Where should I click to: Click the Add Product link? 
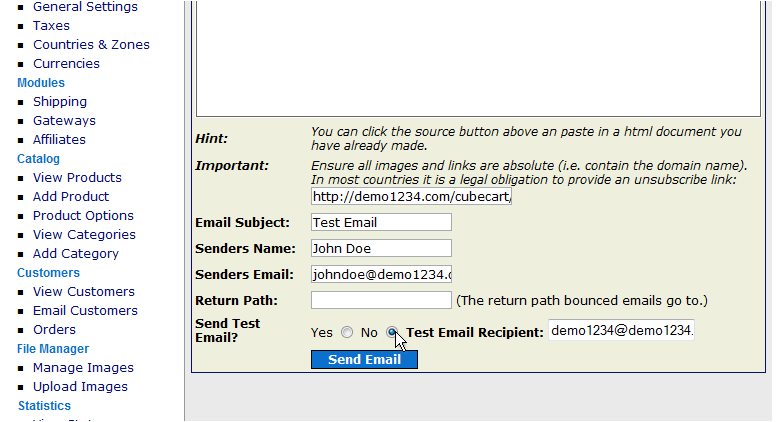pyautogui.click(x=71, y=197)
